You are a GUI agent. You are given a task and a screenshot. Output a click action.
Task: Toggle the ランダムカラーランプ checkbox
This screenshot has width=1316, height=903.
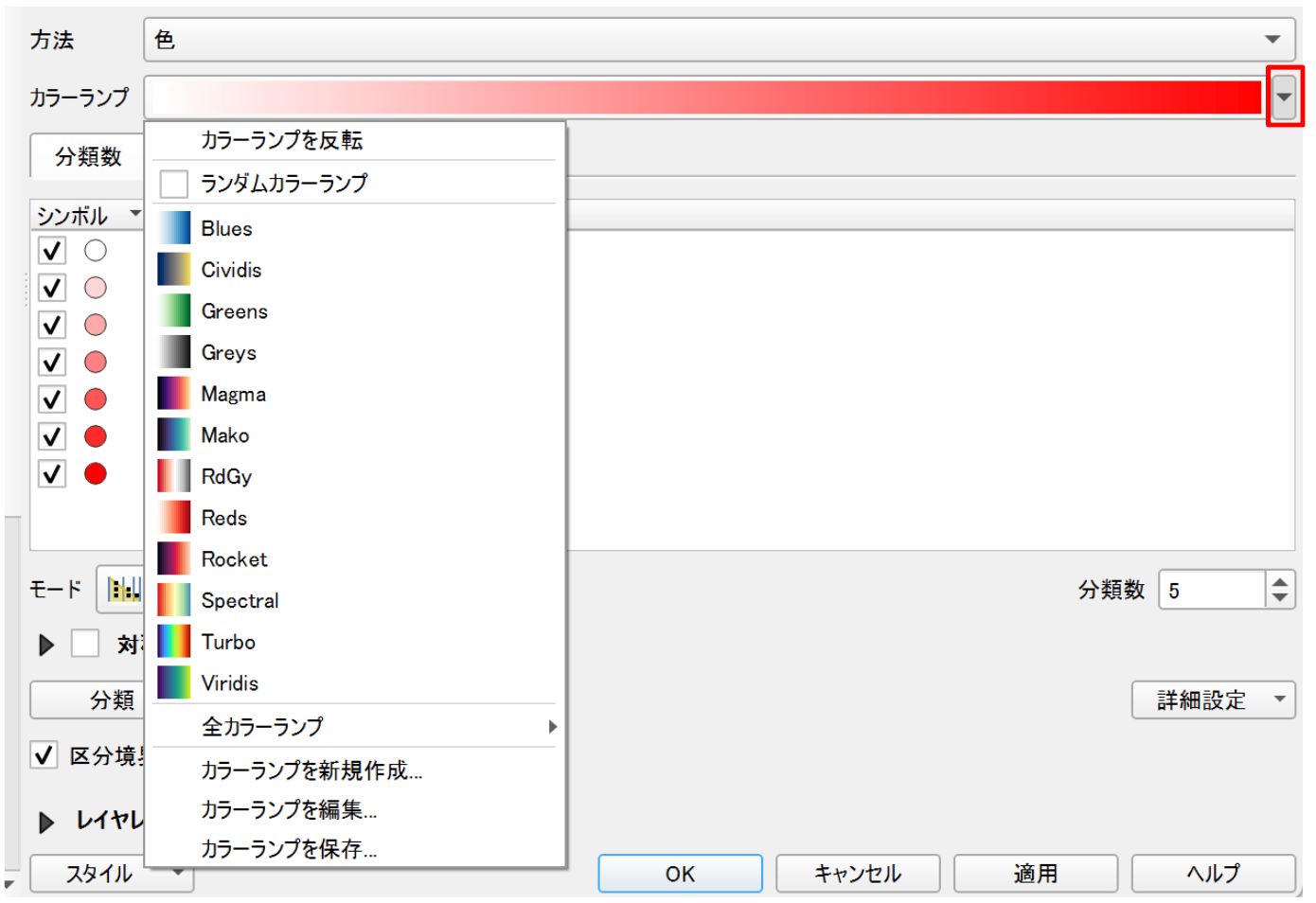tap(174, 183)
